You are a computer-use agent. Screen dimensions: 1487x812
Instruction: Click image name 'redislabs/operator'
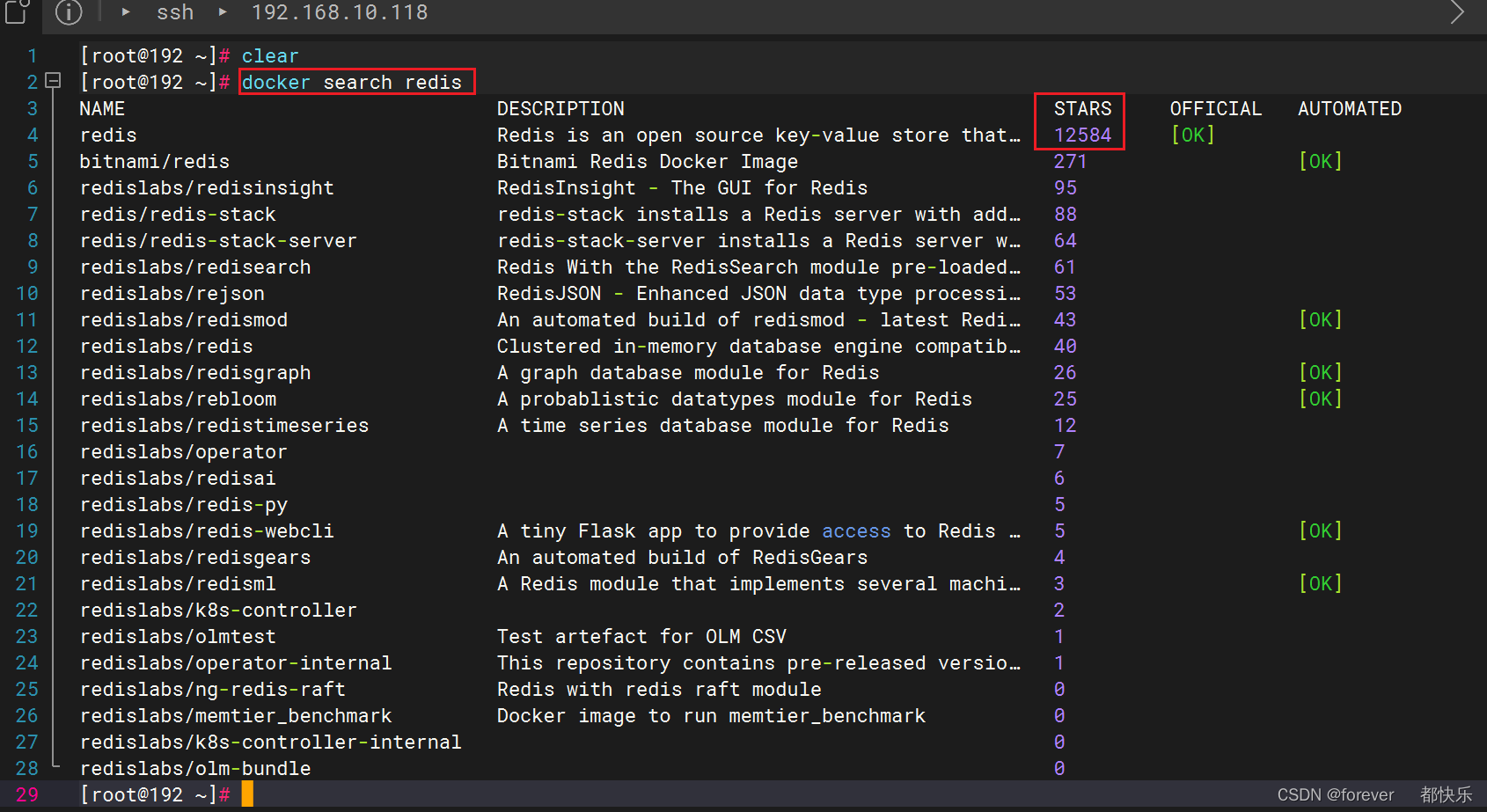184,451
